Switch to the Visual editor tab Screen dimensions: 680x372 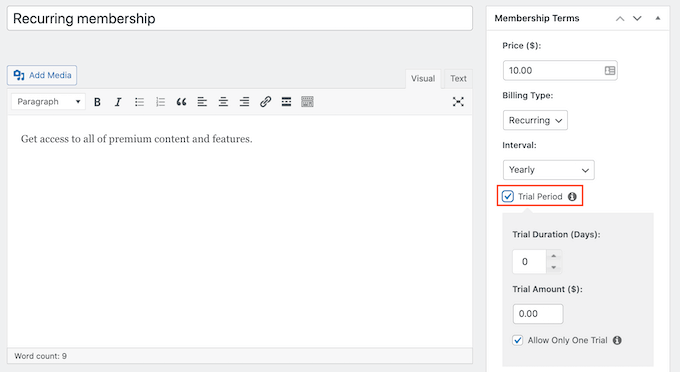(x=423, y=78)
